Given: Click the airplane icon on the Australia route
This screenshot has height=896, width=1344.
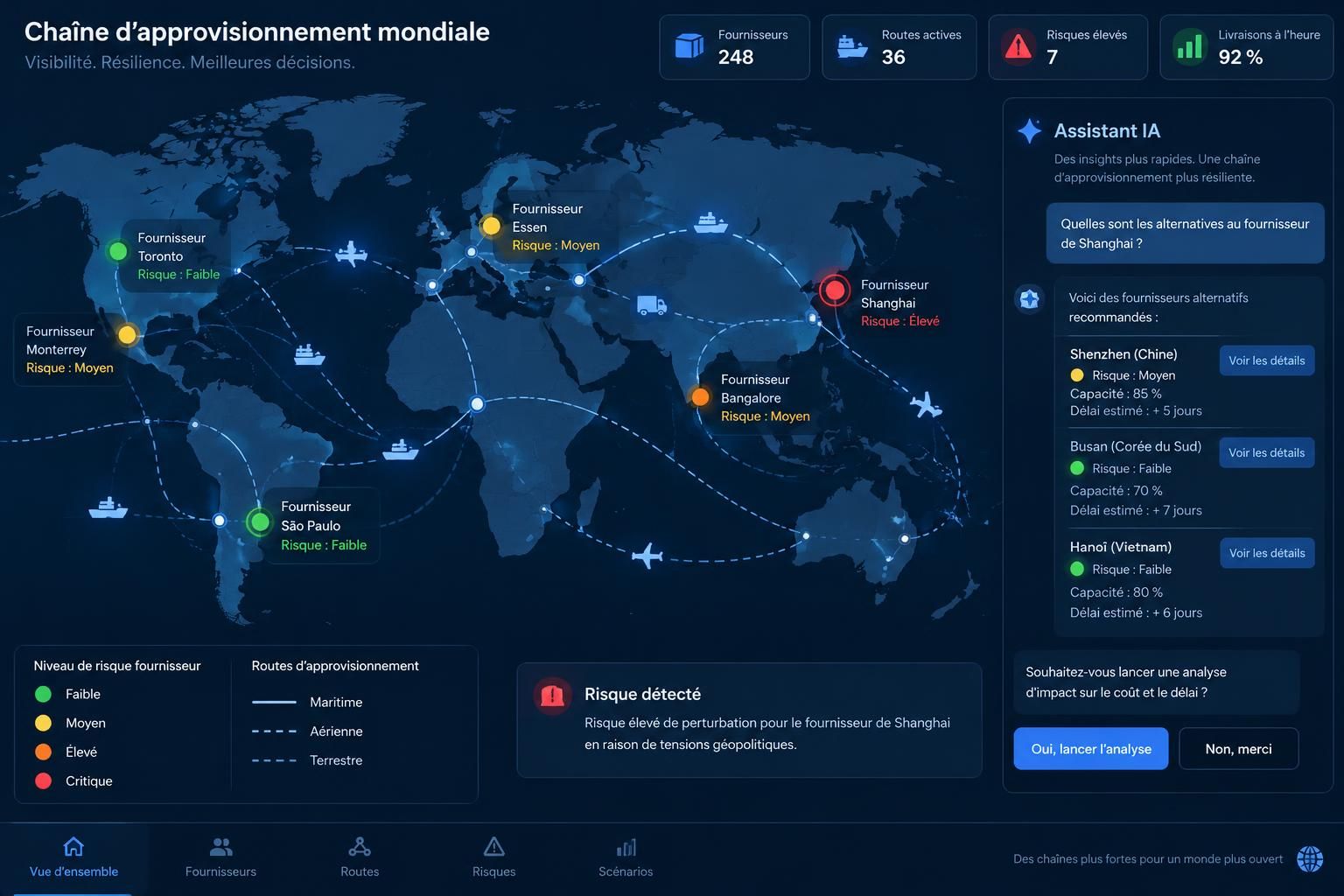Looking at the screenshot, I should [x=647, y=555].
